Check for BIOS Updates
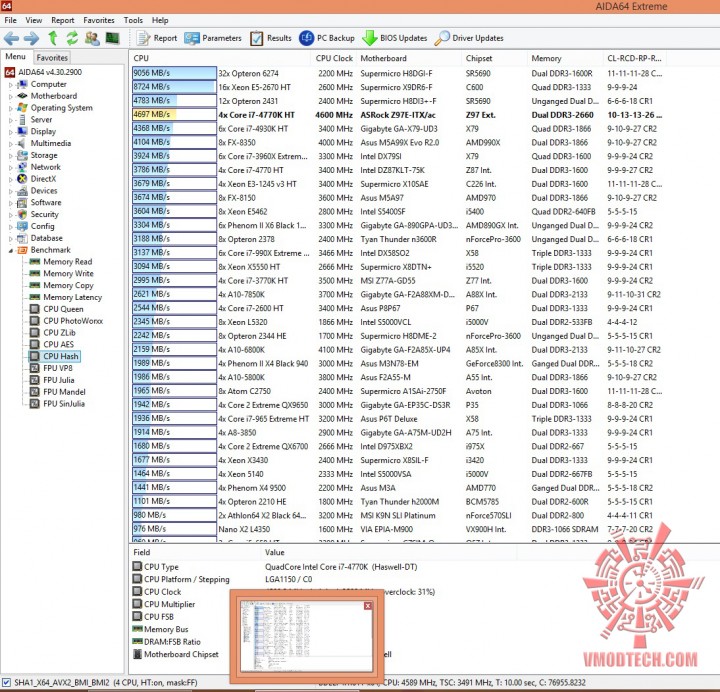This screenshot has height=692, width=720. pyautogui.click(x=394, y=38)
